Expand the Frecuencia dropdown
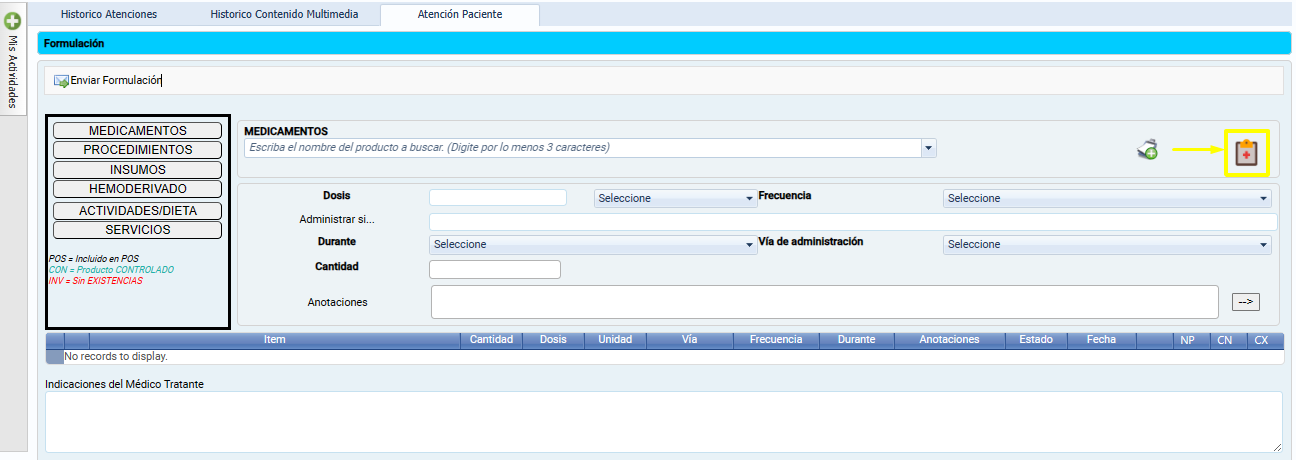Screen dimensions: 1296x460 pyautogui.click(x=1106, y=198)
